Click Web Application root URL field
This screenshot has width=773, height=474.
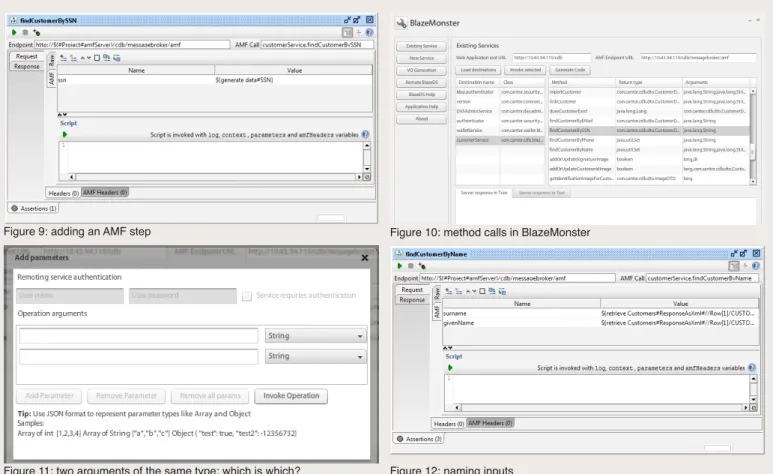pos(551,58)
